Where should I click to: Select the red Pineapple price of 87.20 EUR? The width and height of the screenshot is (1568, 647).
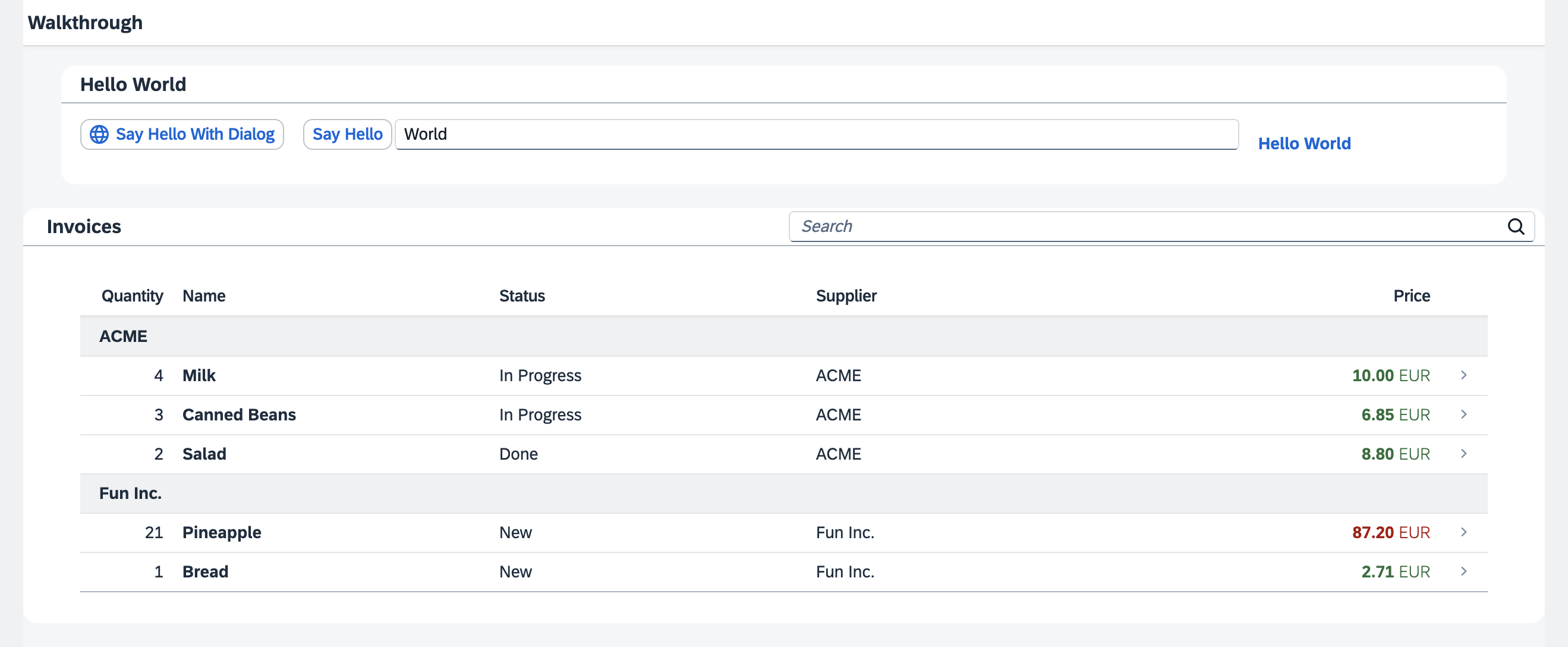pyautogui.click(x=1391, y=532)
